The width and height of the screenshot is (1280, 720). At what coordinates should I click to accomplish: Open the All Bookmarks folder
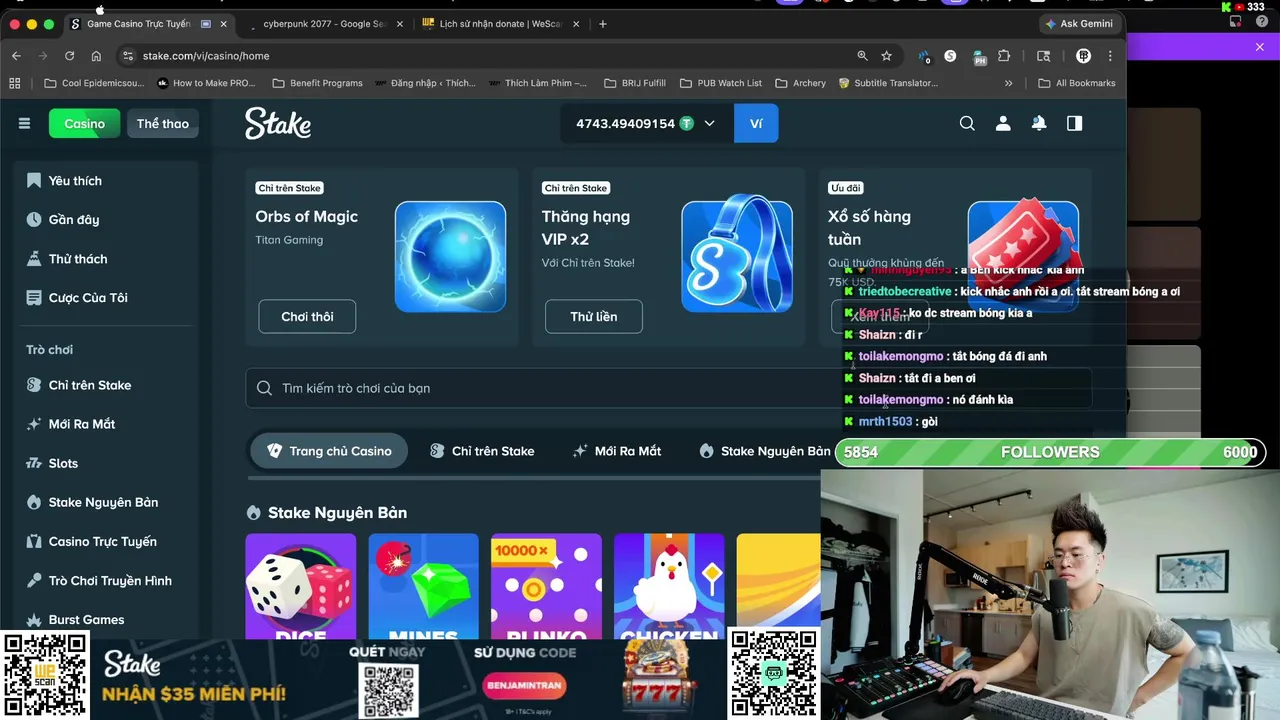click(1077, 83)
